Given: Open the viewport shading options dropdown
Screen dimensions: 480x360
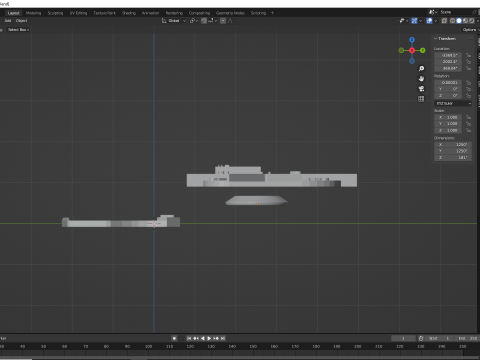Looking at the screenshot, I should pyautogui.click(x=478, y=21).
